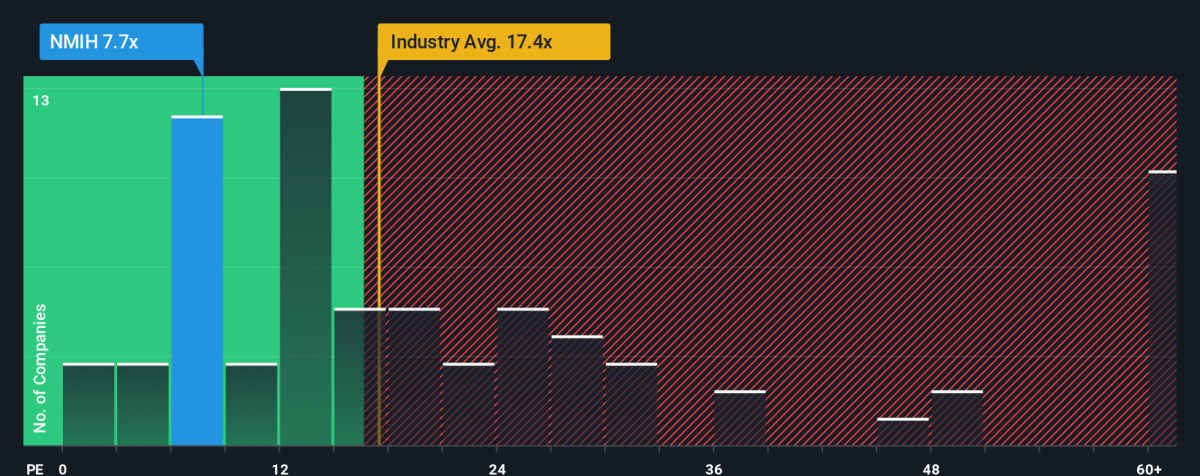This screenshot has width=1200, height=476.
Task: Click the bar at PE 48
Action: pyautogui.click(x=957, y=418)
